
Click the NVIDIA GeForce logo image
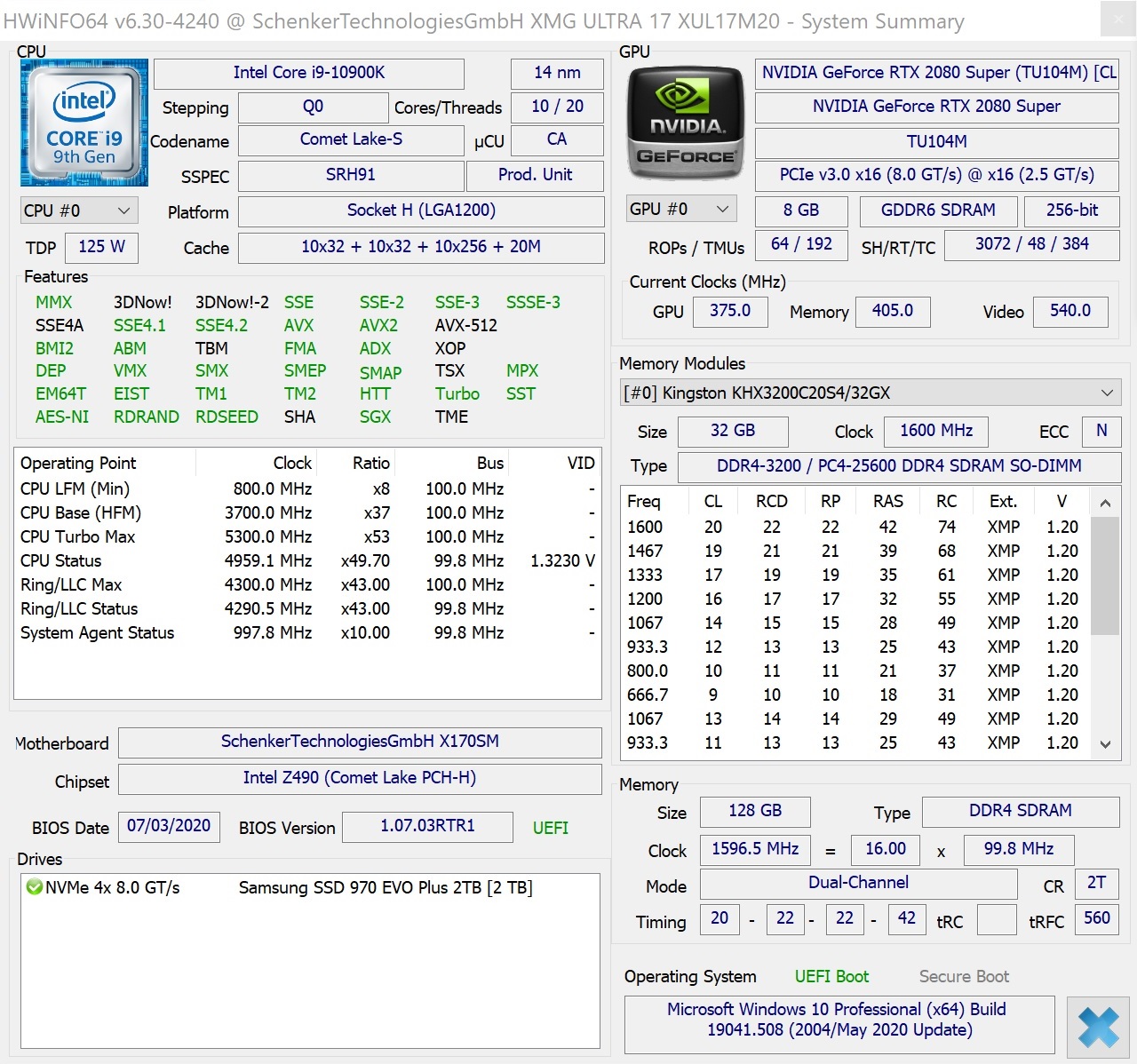pos(685,123)
